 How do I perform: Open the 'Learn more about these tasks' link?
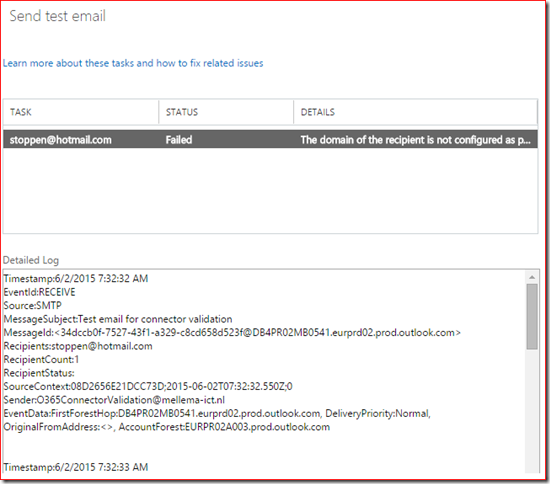pyautogui.click(x=133, y=63)
